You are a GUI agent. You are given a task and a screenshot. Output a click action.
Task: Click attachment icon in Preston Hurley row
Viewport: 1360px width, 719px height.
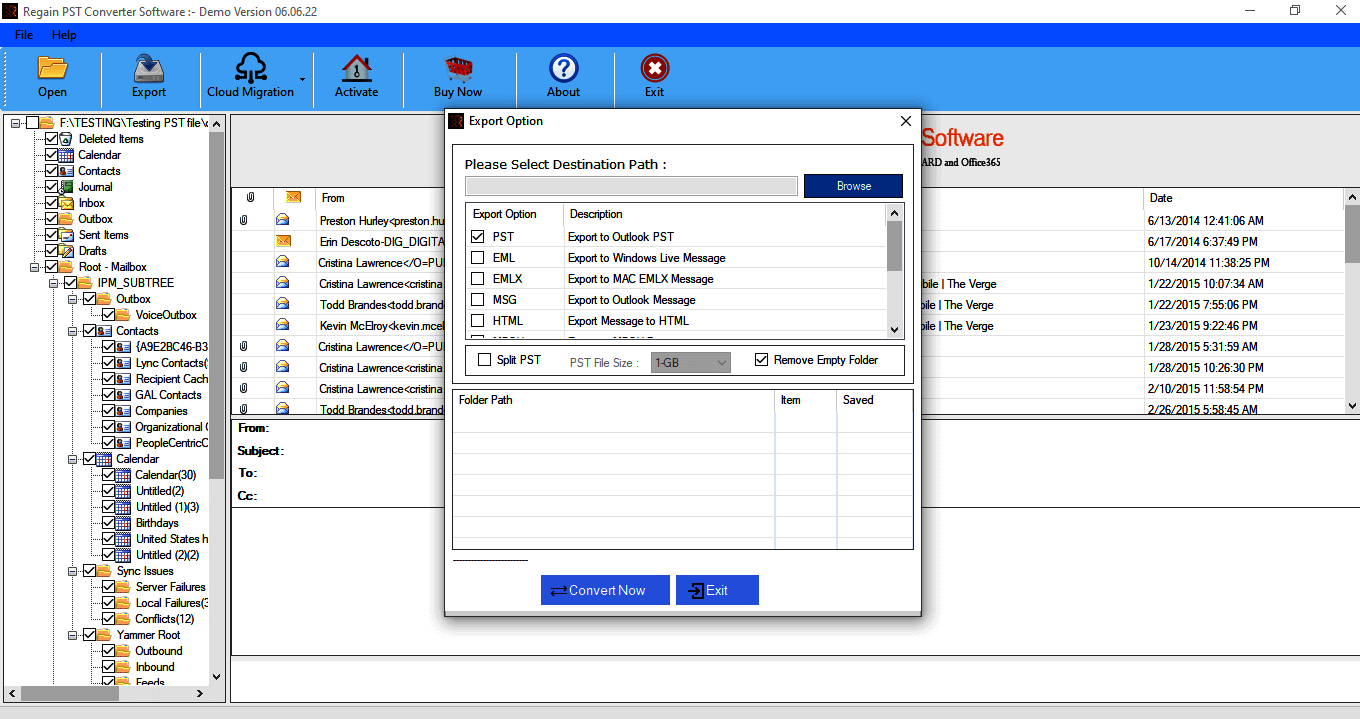click(x=244, y=220)
